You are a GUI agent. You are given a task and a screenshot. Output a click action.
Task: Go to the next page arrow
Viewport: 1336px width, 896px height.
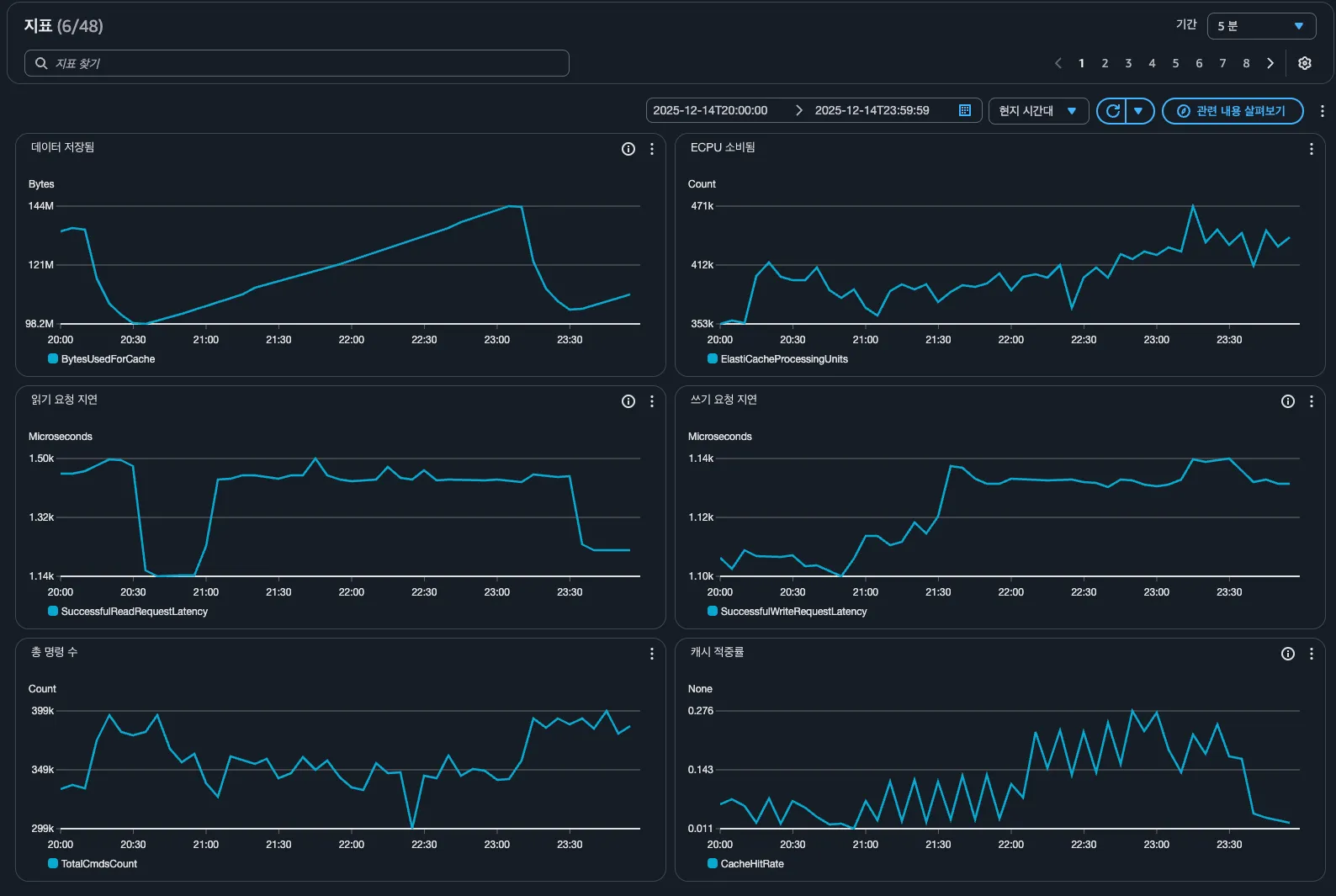tap(1270, 63)
